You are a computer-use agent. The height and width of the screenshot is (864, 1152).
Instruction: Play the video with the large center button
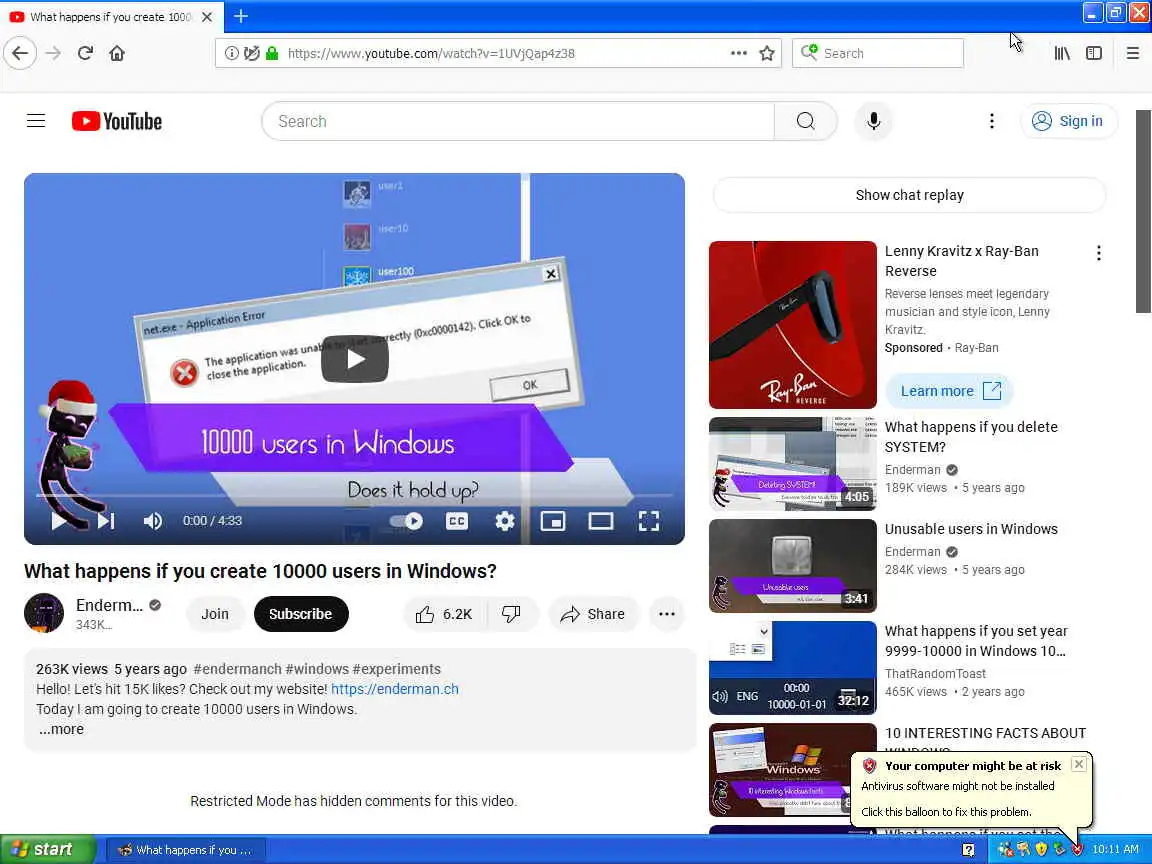point(355,359)
